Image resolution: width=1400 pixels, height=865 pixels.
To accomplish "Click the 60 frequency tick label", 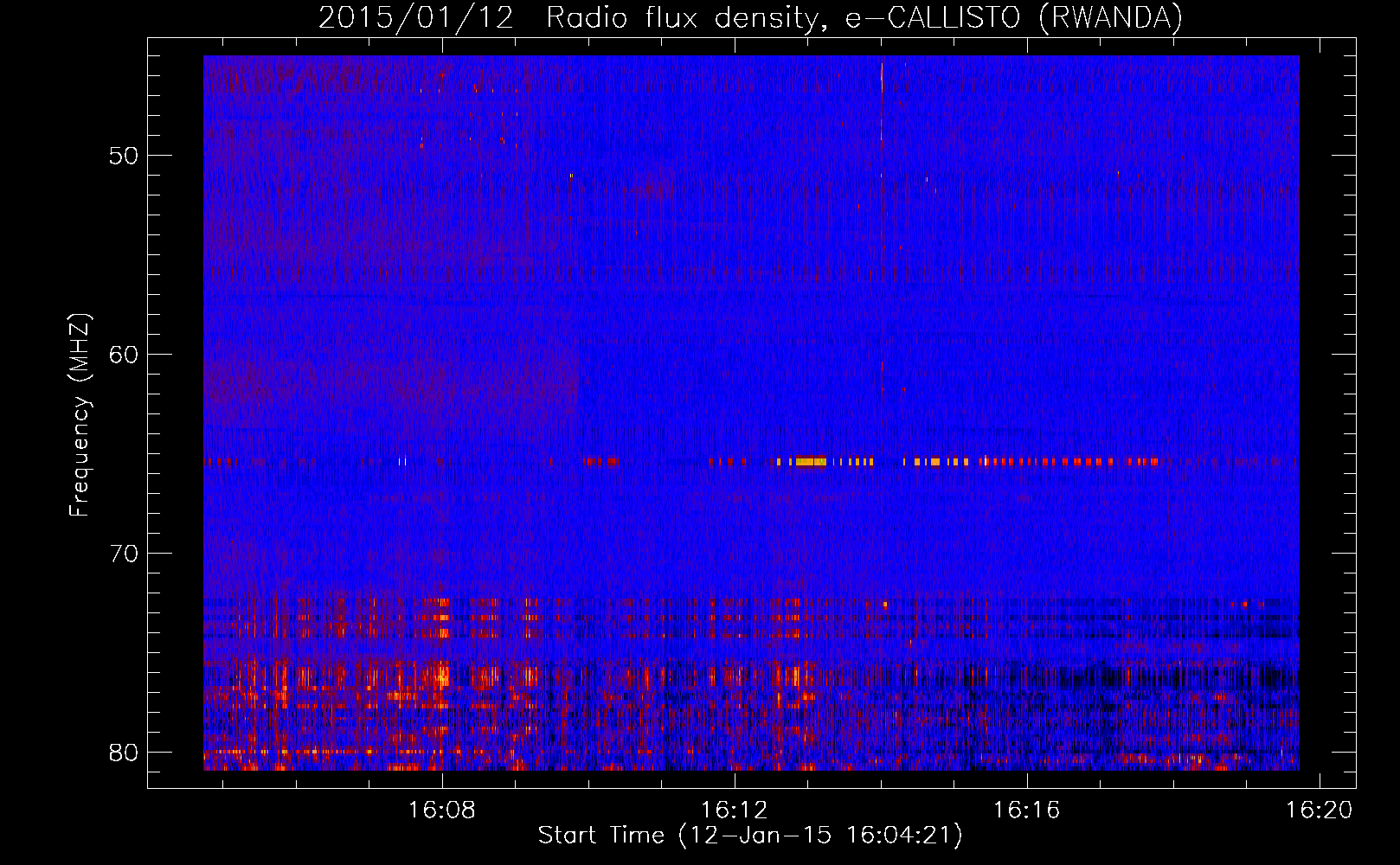I will pos(124,355).
